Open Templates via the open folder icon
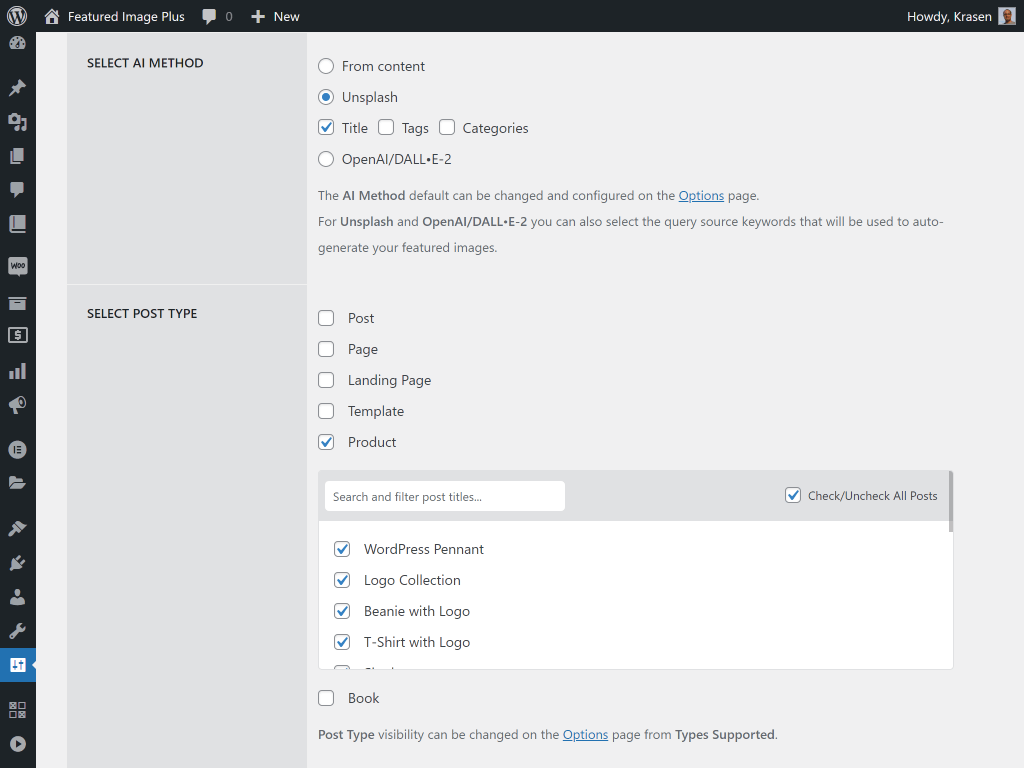Viewport: 1024px width, 768px height. [18, 483]
